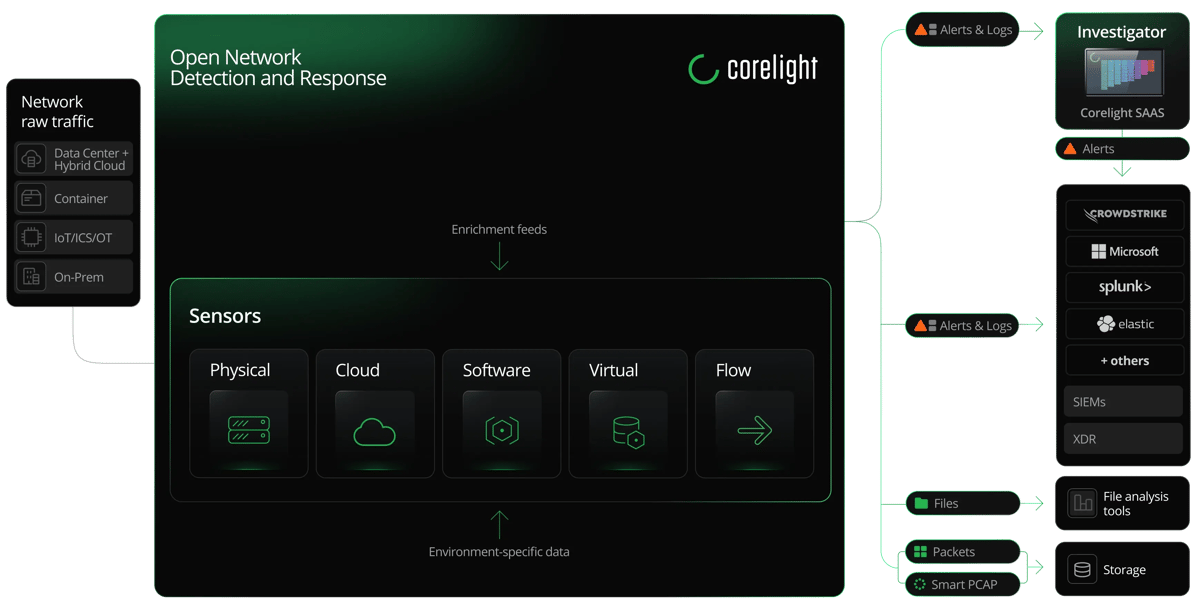
Task: Click the Flow sensor arrow icon
Action: point(754,431)
